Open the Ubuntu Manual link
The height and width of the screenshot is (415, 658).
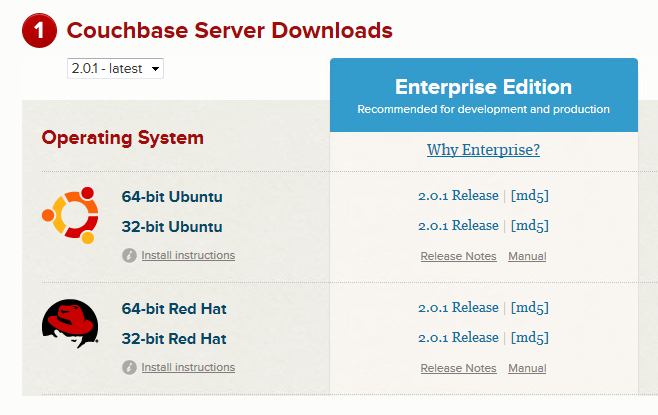pyautogui.click(x=527, y=256)
